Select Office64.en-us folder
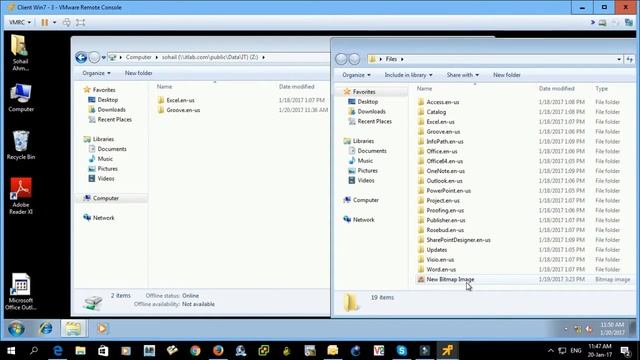This screenshot has width=640, height=360. [444, 161]
